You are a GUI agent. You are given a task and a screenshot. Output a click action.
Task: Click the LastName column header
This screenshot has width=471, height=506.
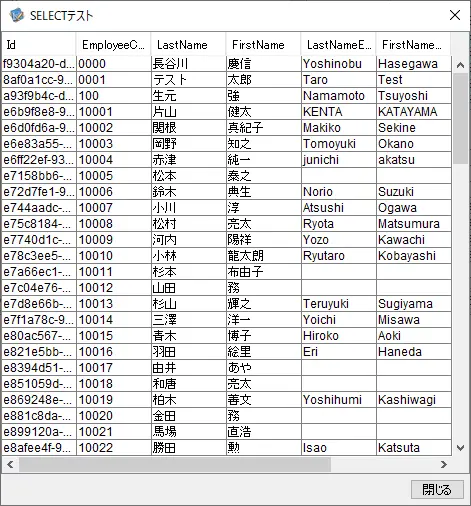coord(188,44)
